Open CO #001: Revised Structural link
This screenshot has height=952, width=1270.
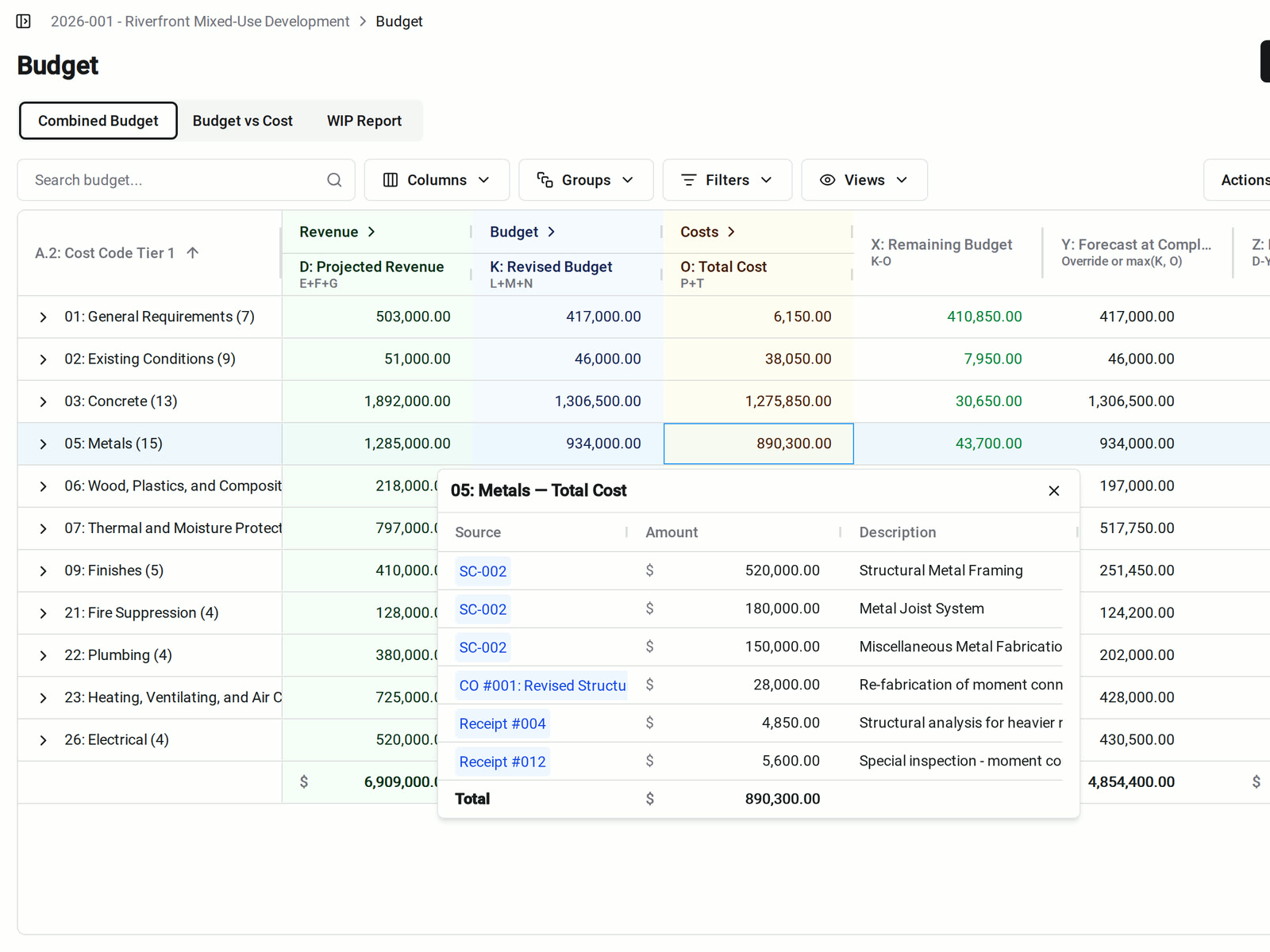(542, 685)
